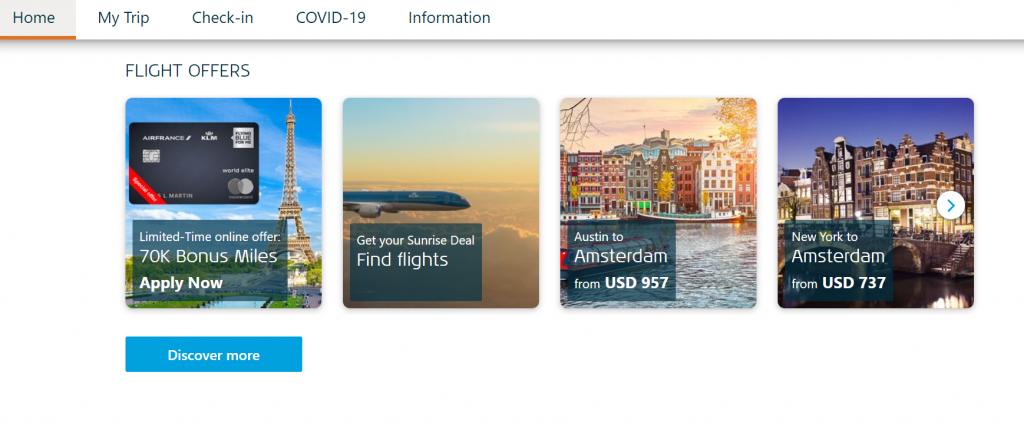Open the COVID-19 tab
This screenshot has width=1024, height=432.
tap(330, 18)
